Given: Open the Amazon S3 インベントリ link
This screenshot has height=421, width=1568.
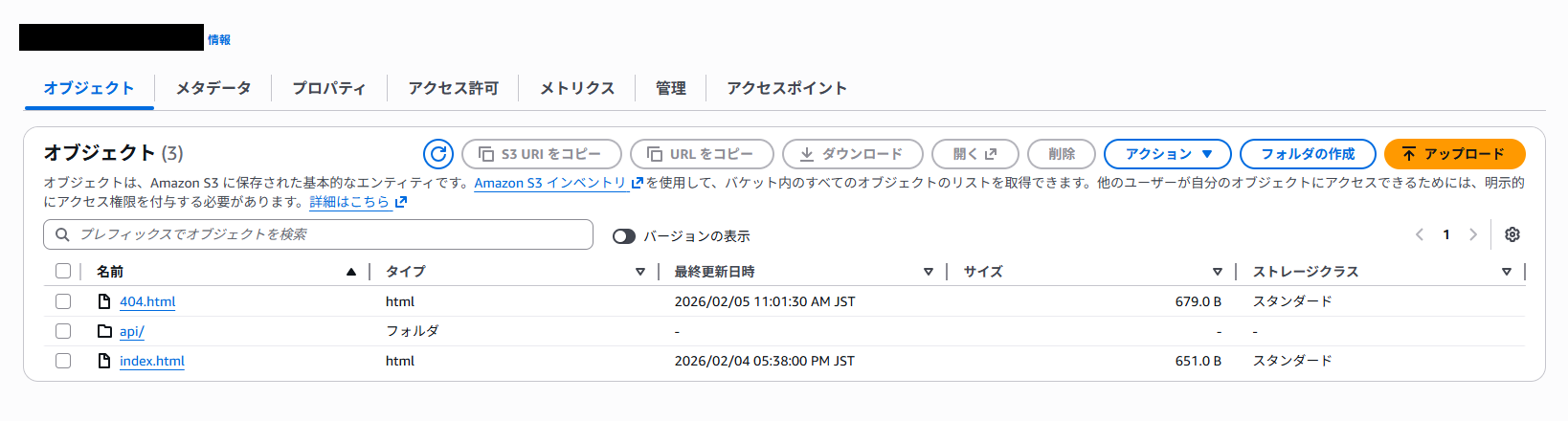Looking at the screenshot, I should click(550, 183).
